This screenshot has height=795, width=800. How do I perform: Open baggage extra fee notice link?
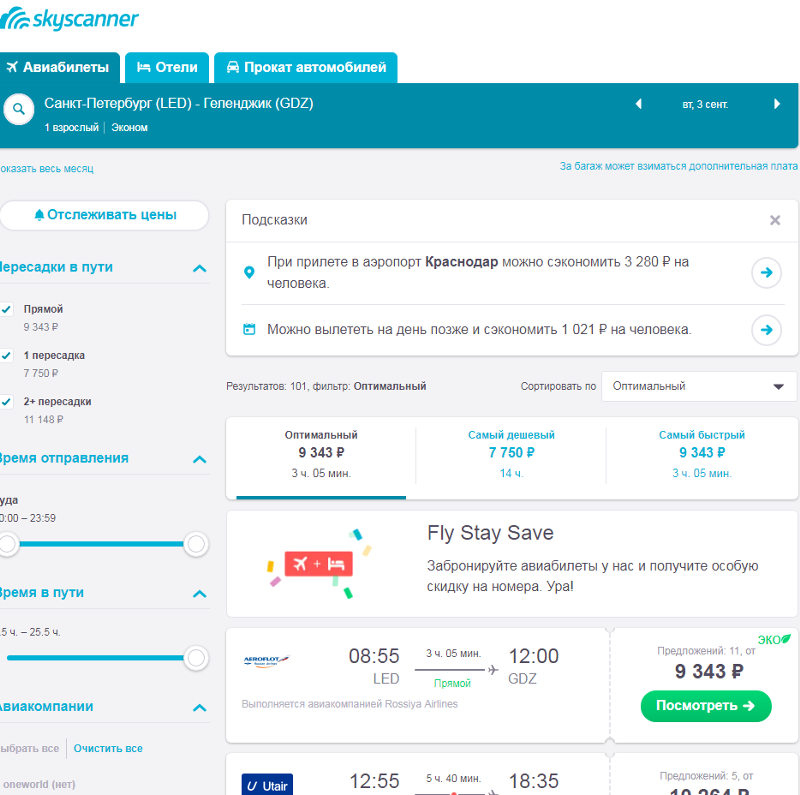[x=678, y=166]
